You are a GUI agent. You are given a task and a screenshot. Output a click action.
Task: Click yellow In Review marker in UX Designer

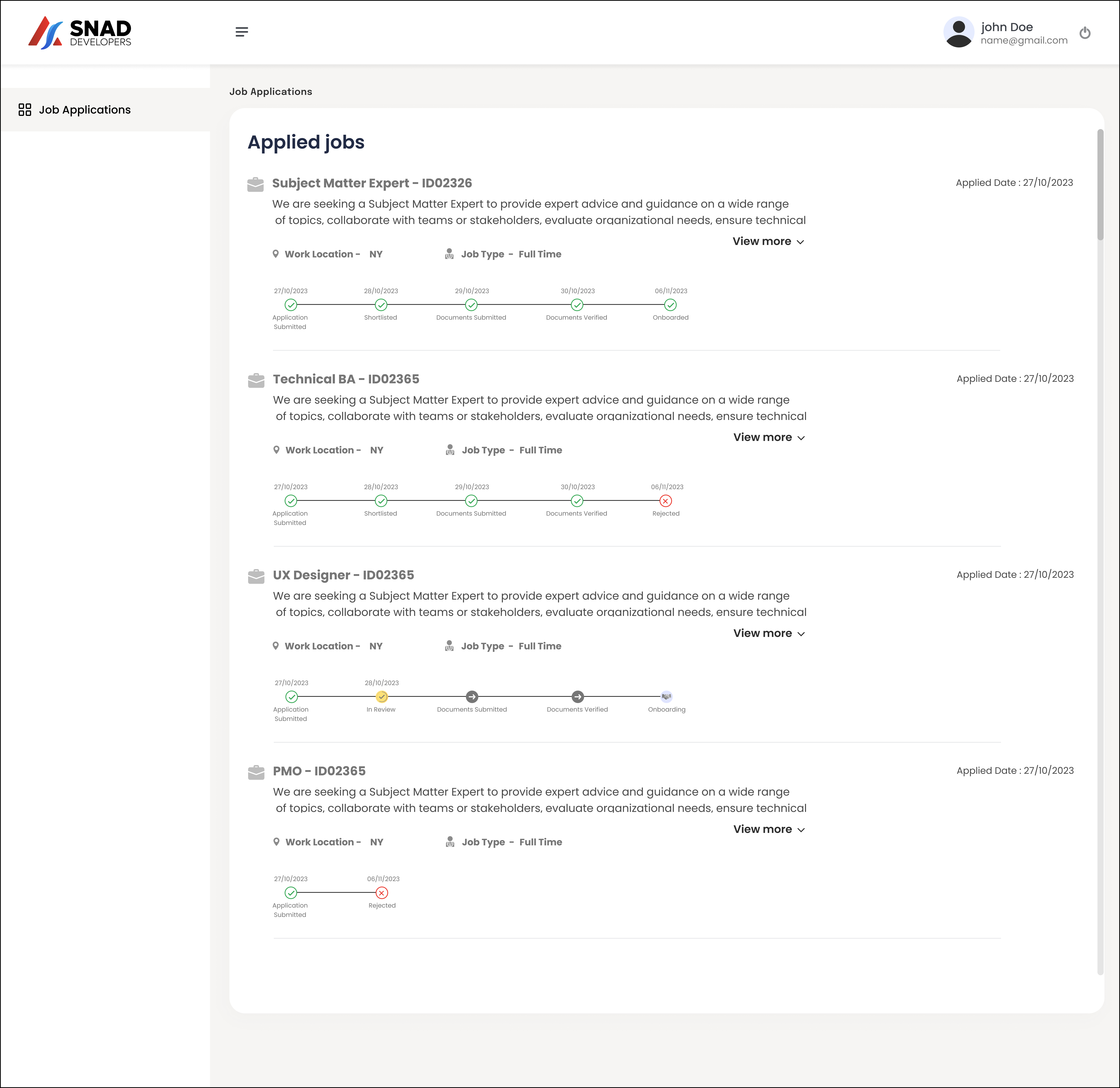click(x=382, y=697)
